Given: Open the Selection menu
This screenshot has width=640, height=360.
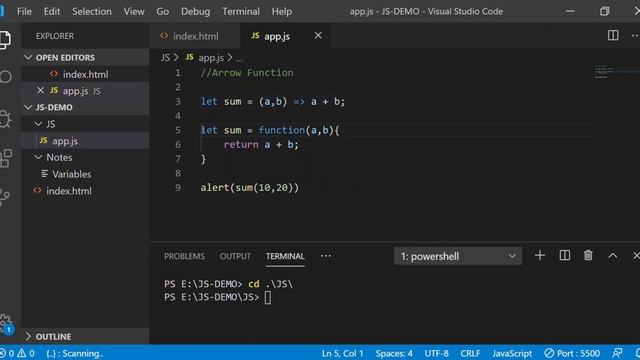Looking at the screenshot, I should [x=92, y=11].
